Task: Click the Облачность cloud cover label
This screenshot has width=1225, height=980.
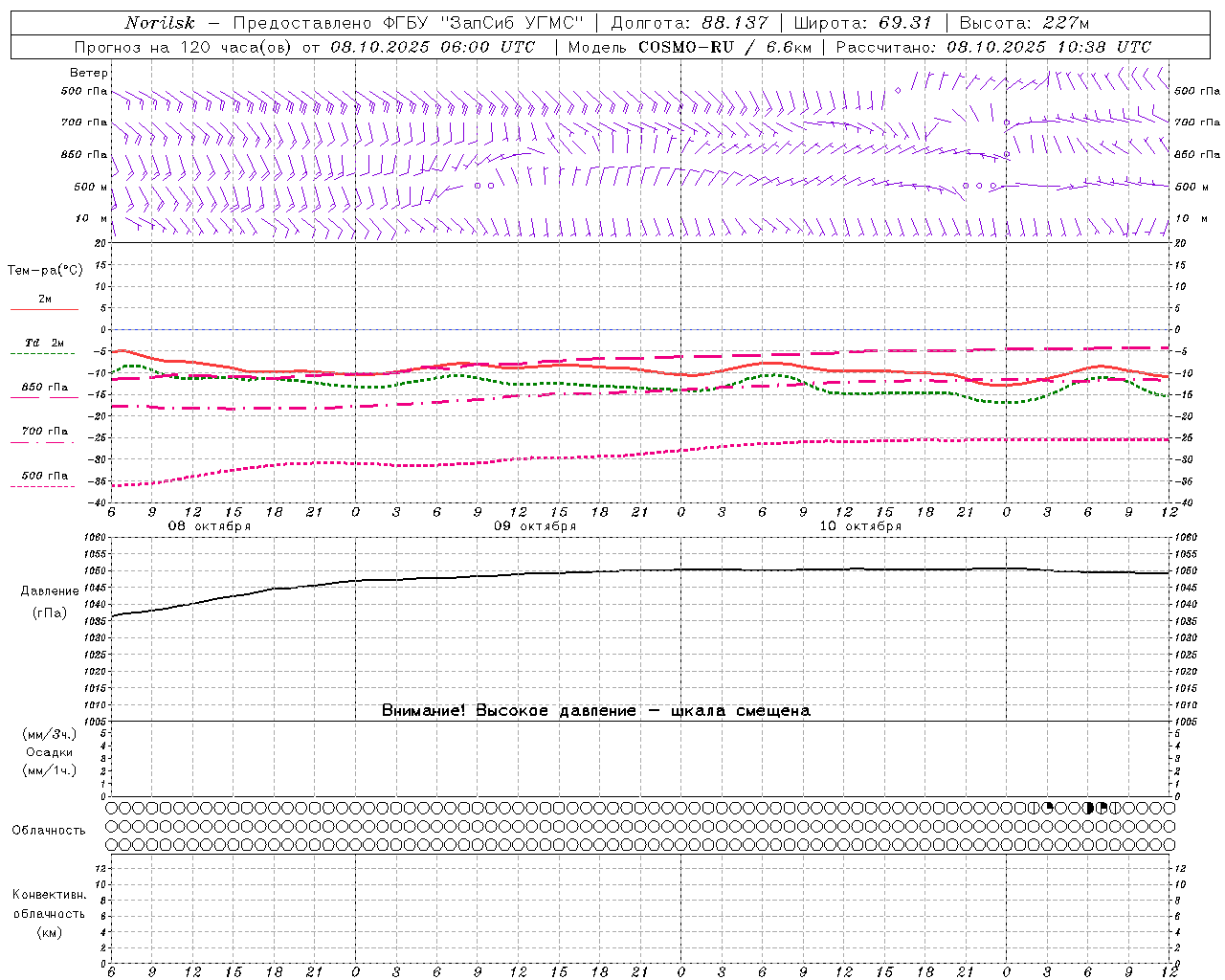Action: pos(49,831)
